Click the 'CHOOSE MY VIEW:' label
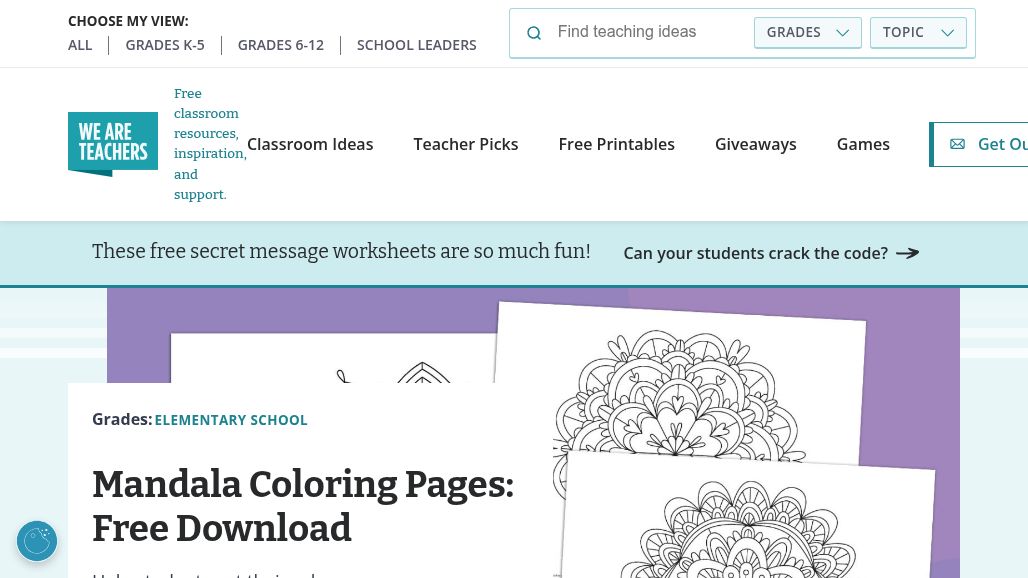Viewport: 1028px width, 578px height. click(128, 21)
